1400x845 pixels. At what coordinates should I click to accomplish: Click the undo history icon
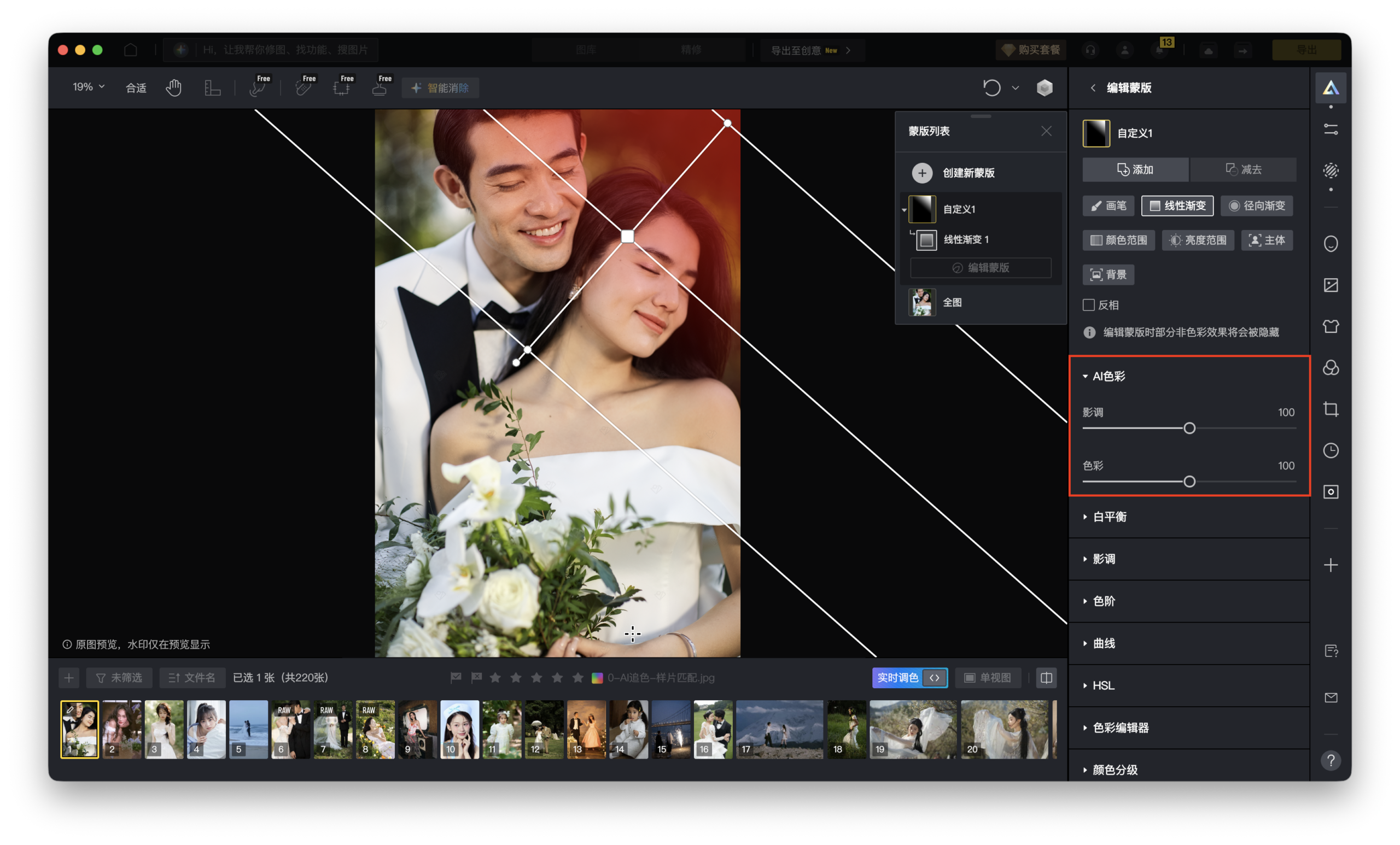(x=991, y=88)
